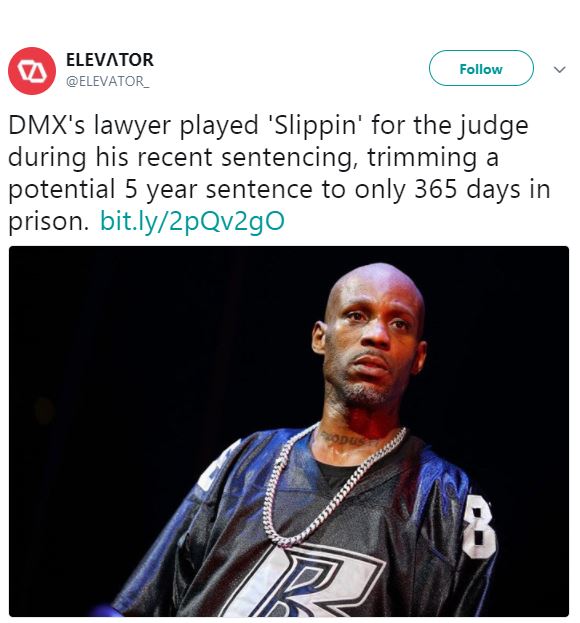Click the tweet text body

279,173
